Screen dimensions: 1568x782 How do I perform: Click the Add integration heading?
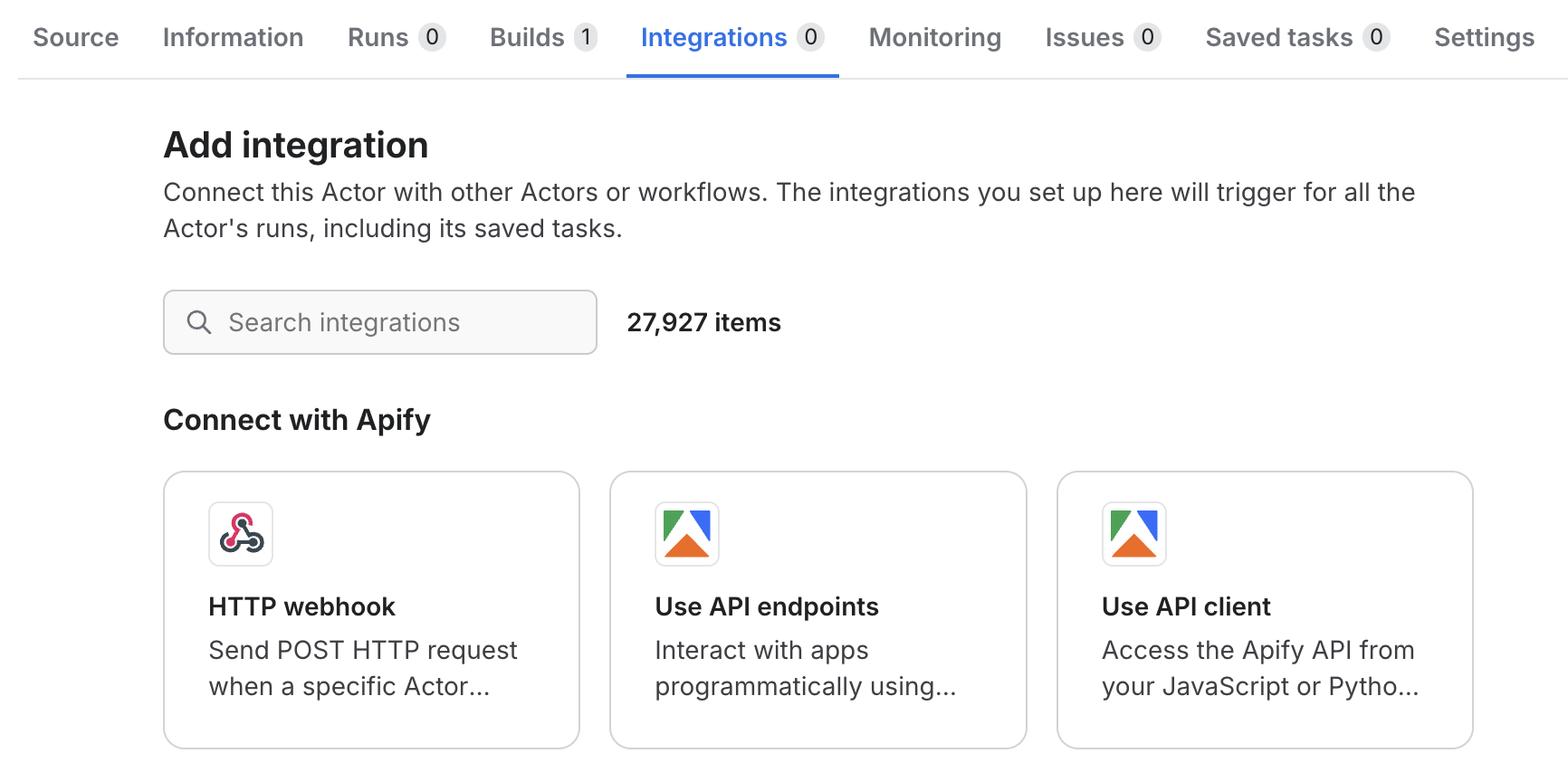(x=296, y=145)
